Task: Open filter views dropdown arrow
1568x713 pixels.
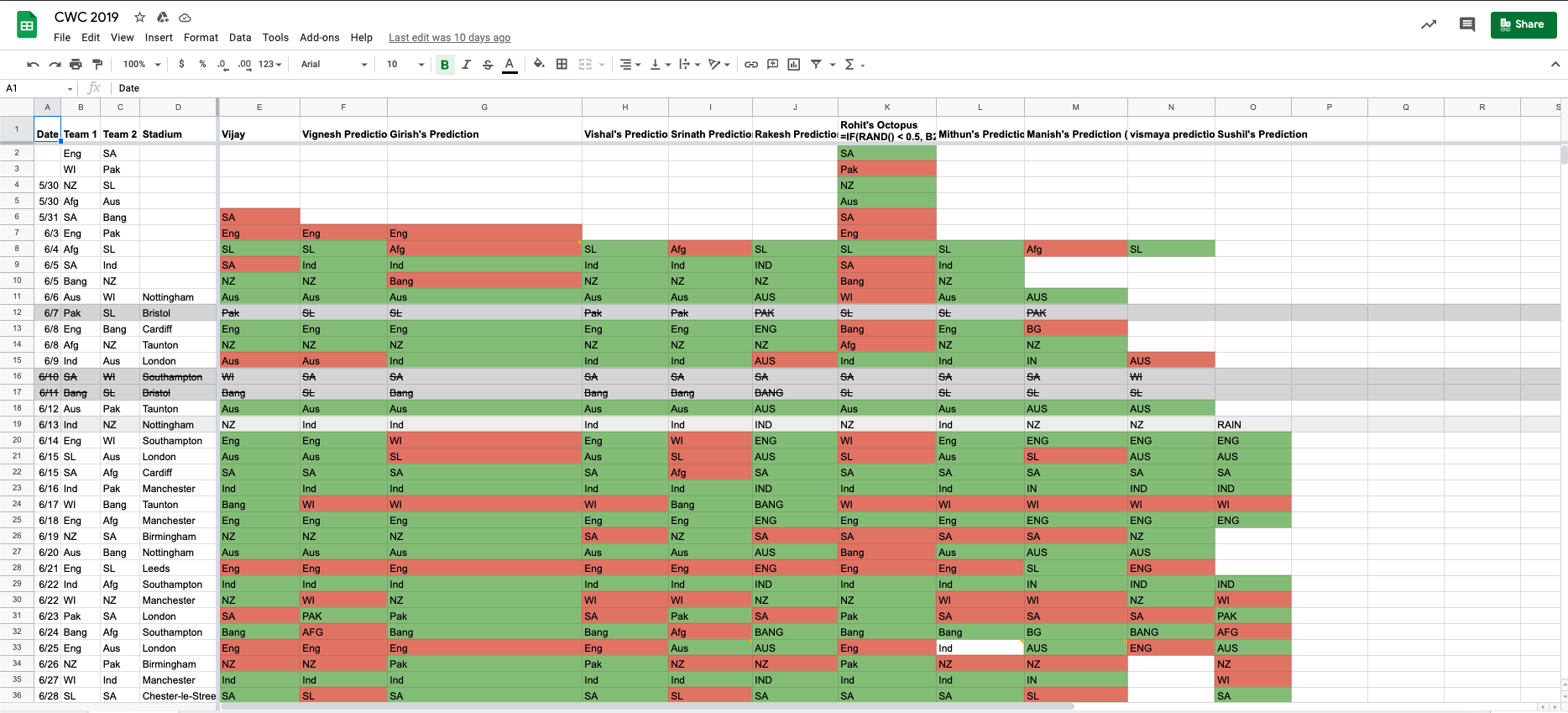Action: coord(833,65)
